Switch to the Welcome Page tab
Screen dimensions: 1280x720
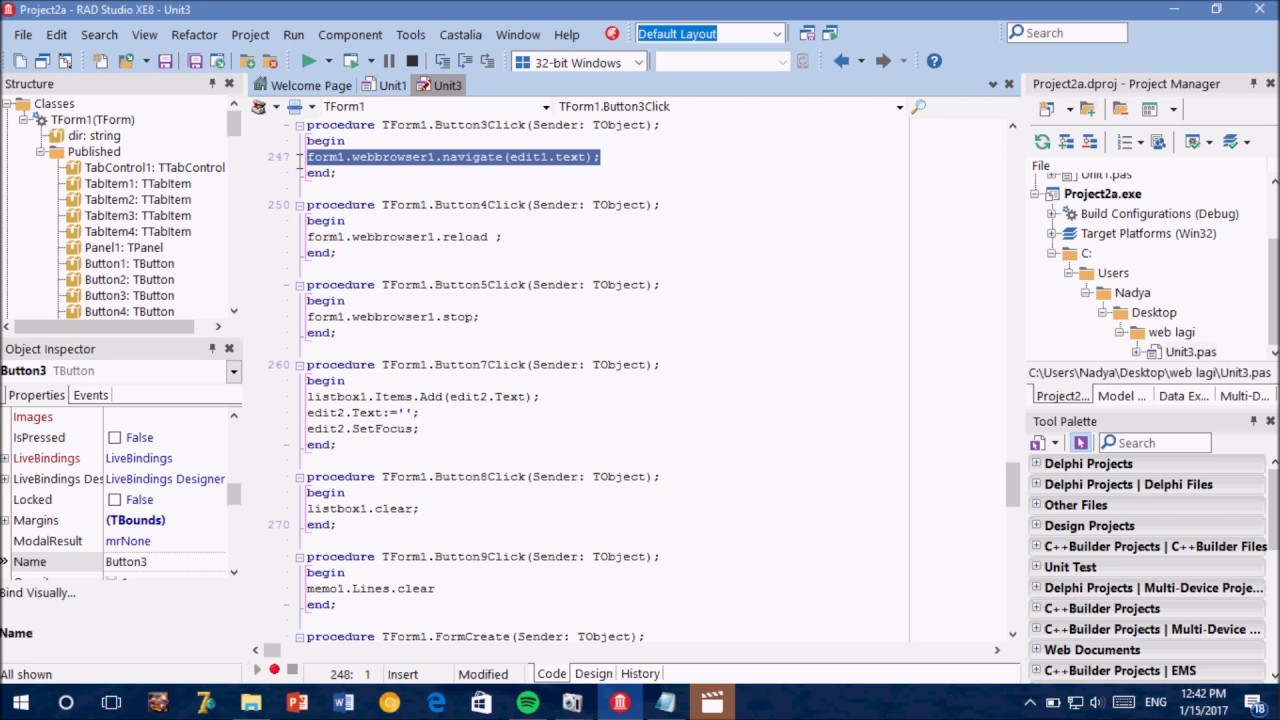click(303, 85)
